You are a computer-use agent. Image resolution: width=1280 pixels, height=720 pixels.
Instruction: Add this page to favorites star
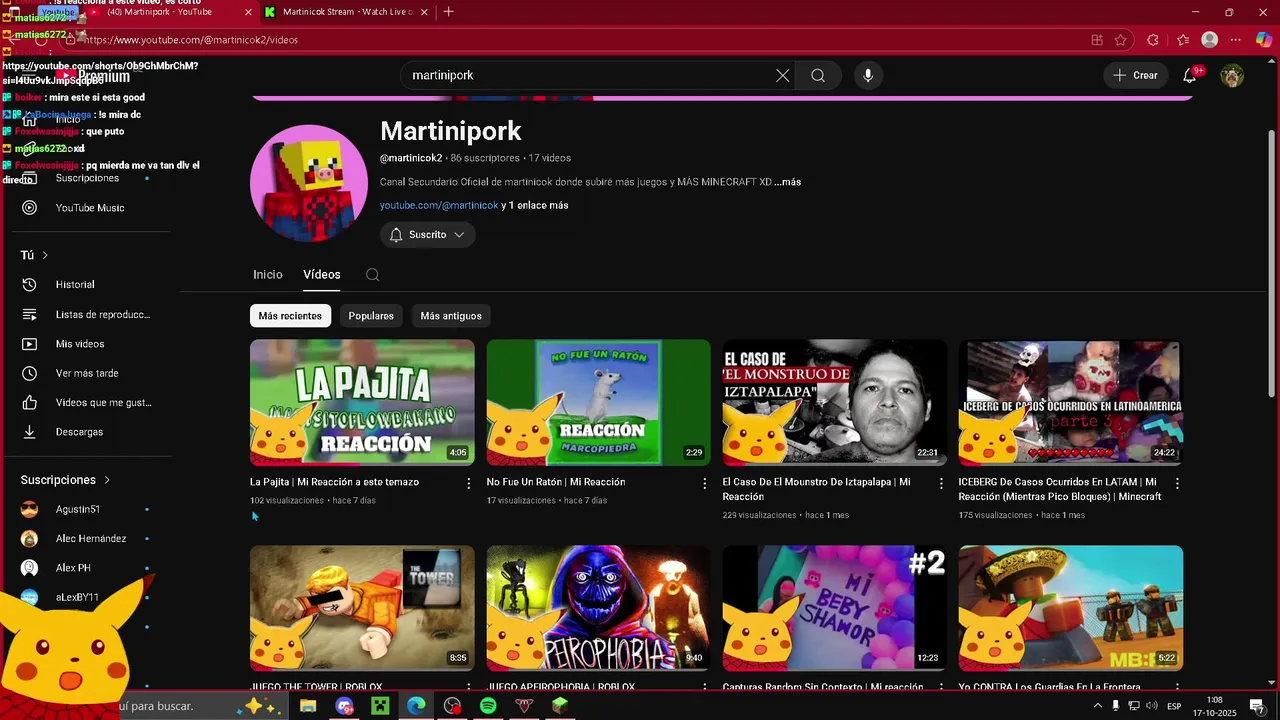coord(1121,40)
